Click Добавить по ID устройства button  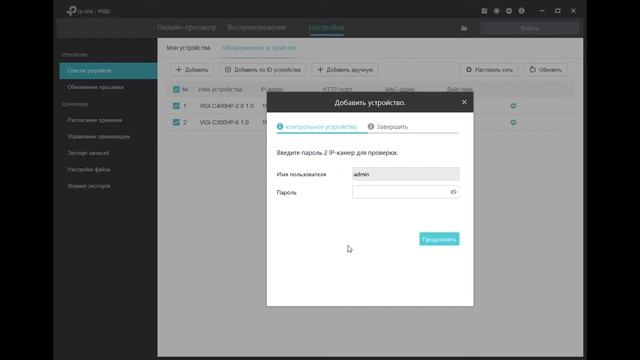tap(263, 70)
